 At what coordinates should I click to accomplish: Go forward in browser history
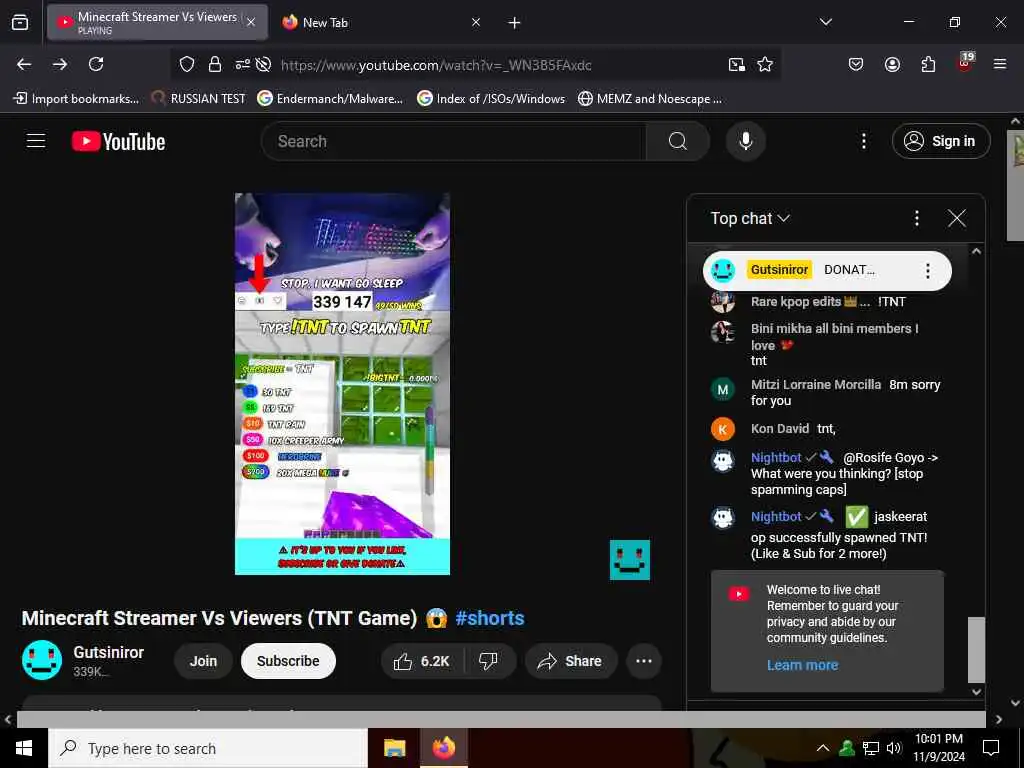60,64
